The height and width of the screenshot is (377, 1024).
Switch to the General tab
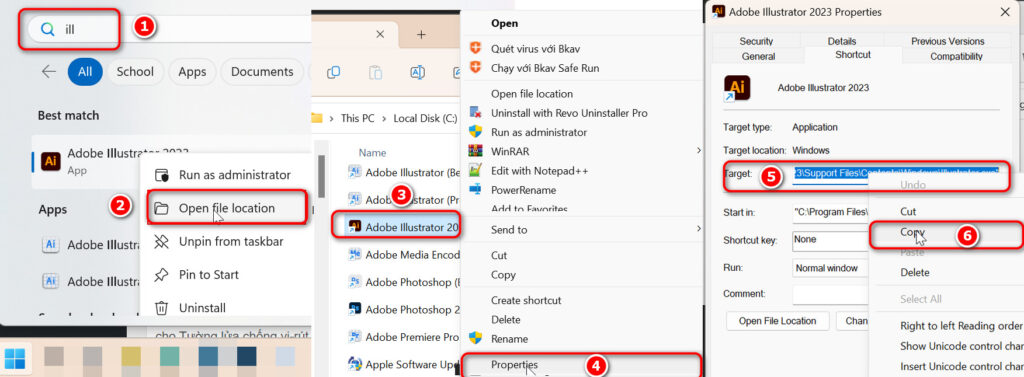click(x=758, y=56)
